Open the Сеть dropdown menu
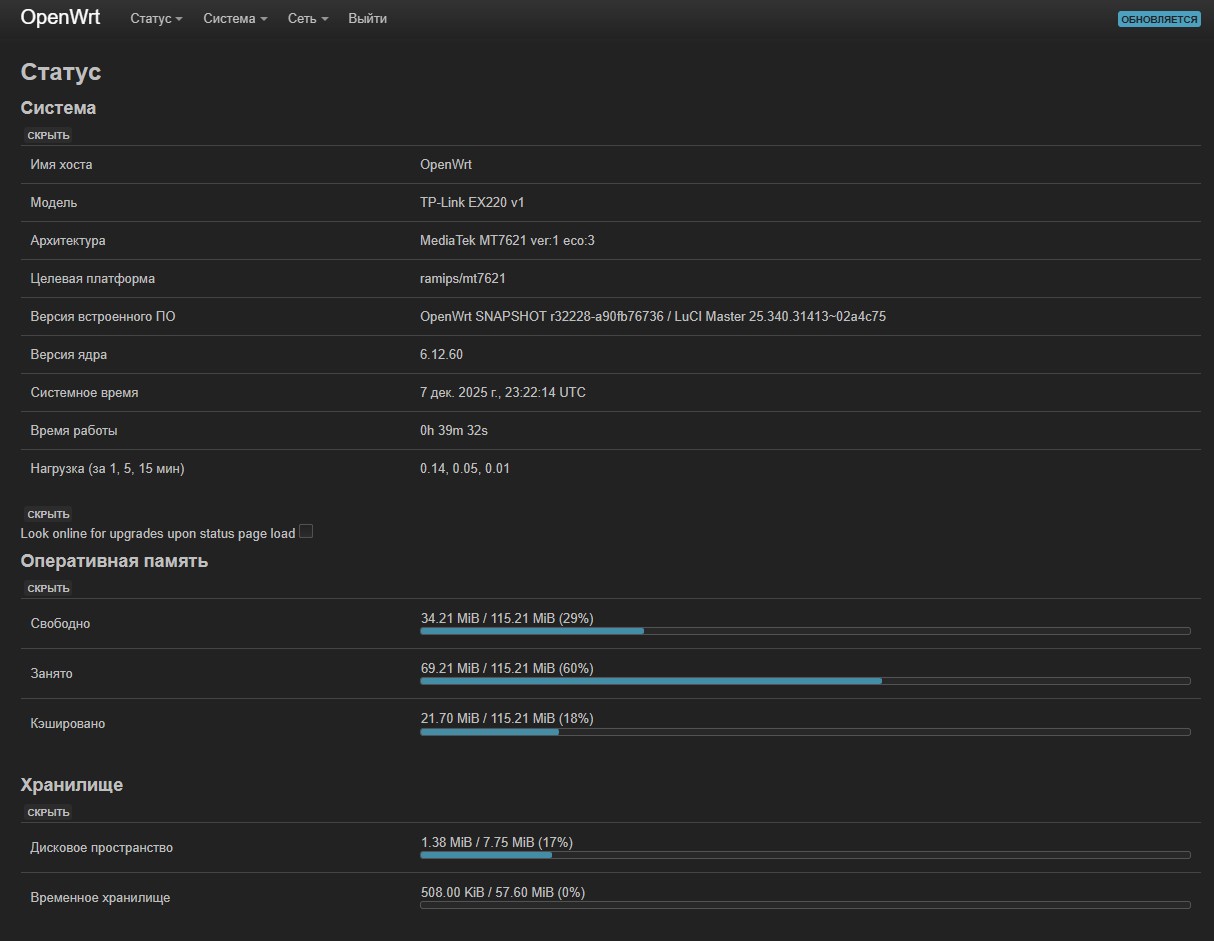The height and width of the screenshot is (941, 1214). point(307,19)
